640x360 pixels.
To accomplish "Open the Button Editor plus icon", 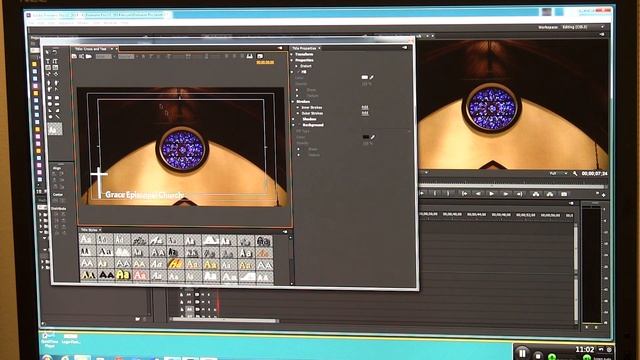I will [603, 195].
